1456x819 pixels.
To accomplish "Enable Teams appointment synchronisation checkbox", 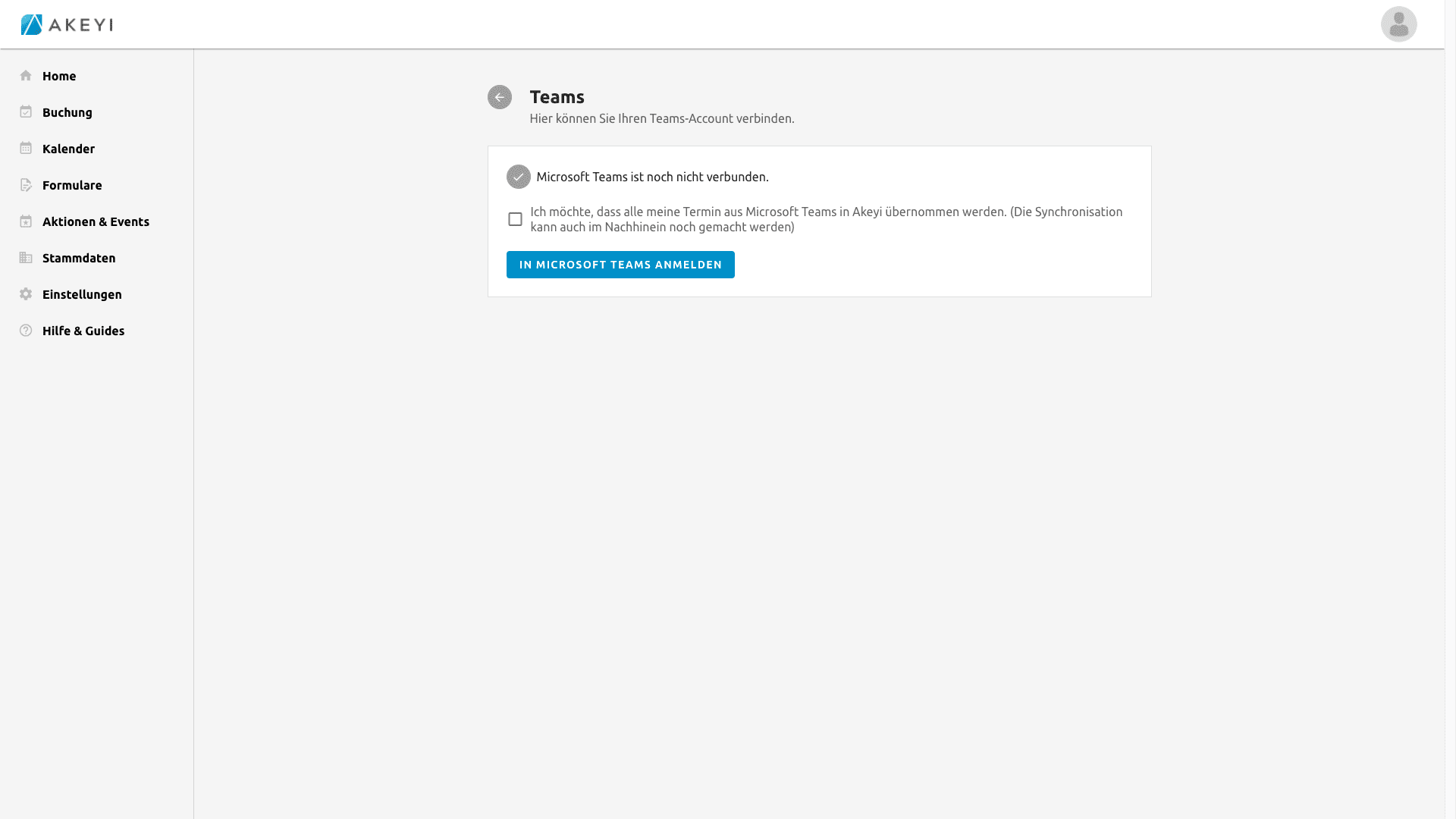I will tap(515, 219).
